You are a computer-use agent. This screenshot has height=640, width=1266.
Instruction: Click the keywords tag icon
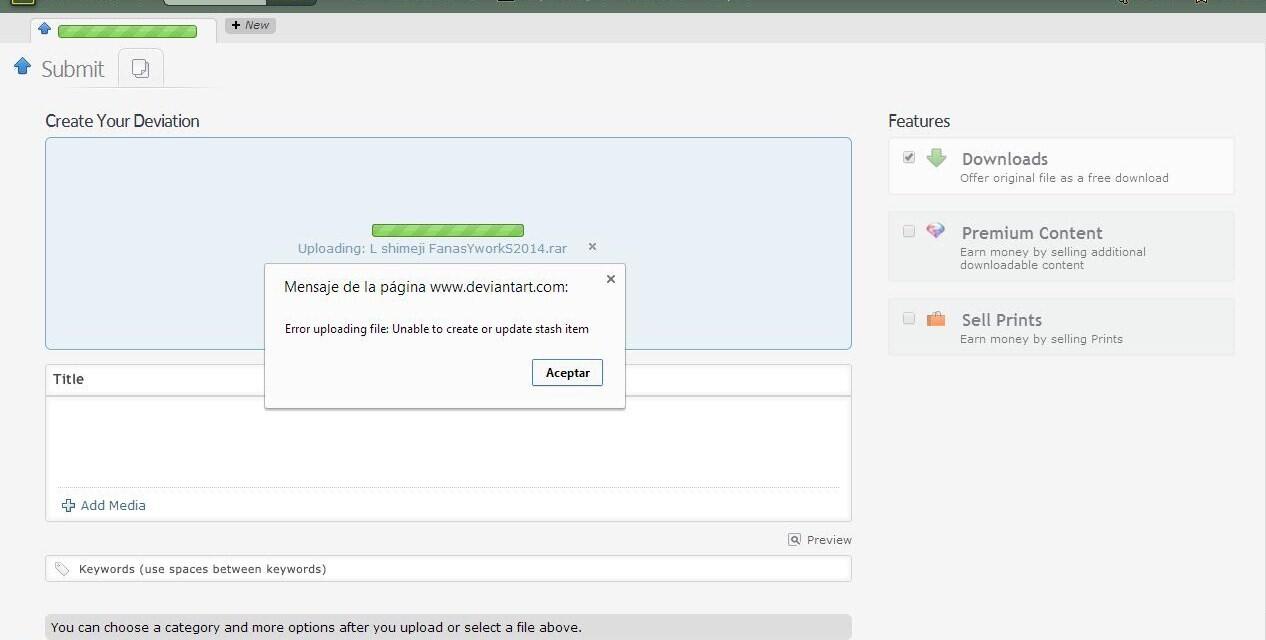[x=62, y=569]
